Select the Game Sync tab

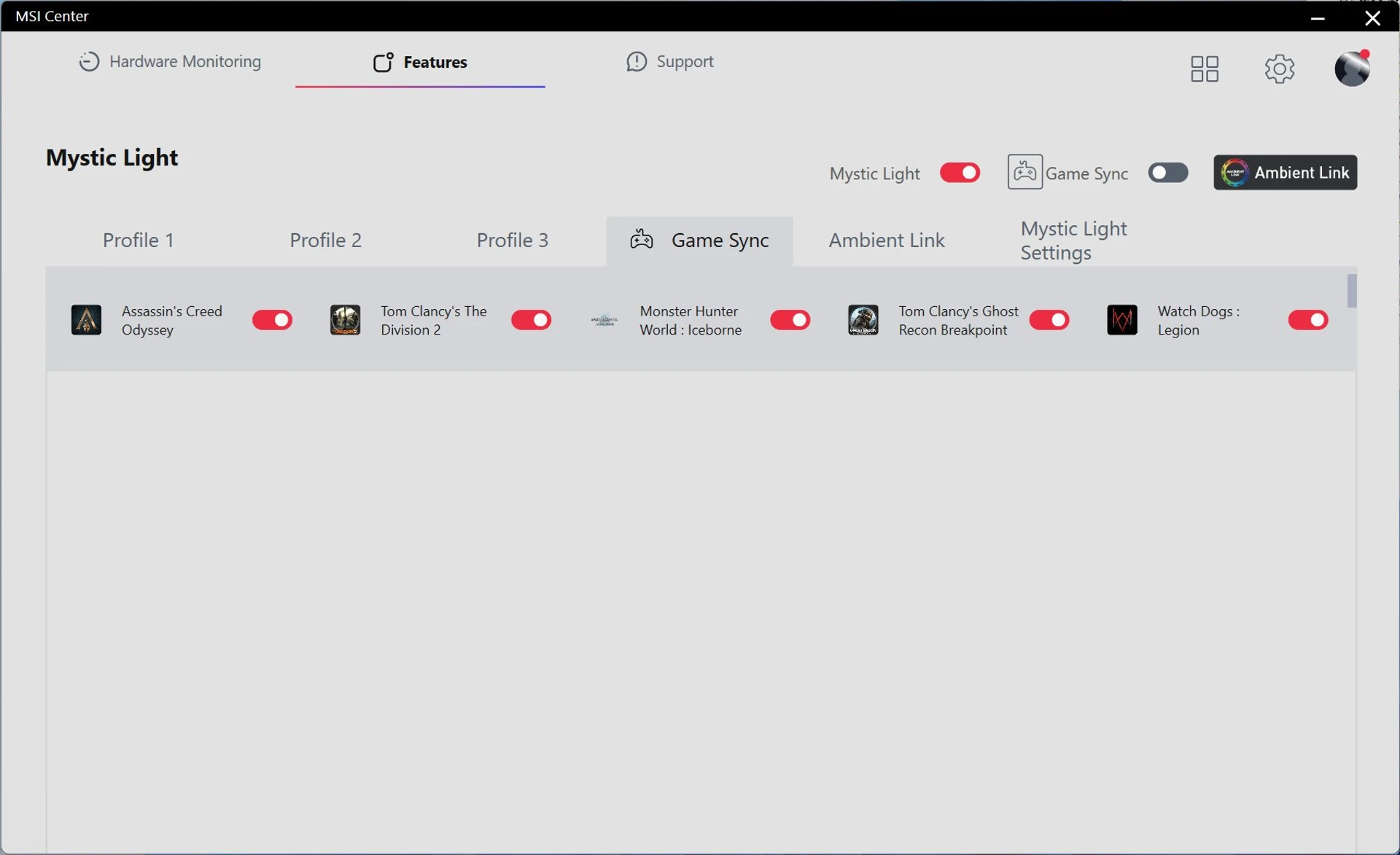click(x=699, y=241)
